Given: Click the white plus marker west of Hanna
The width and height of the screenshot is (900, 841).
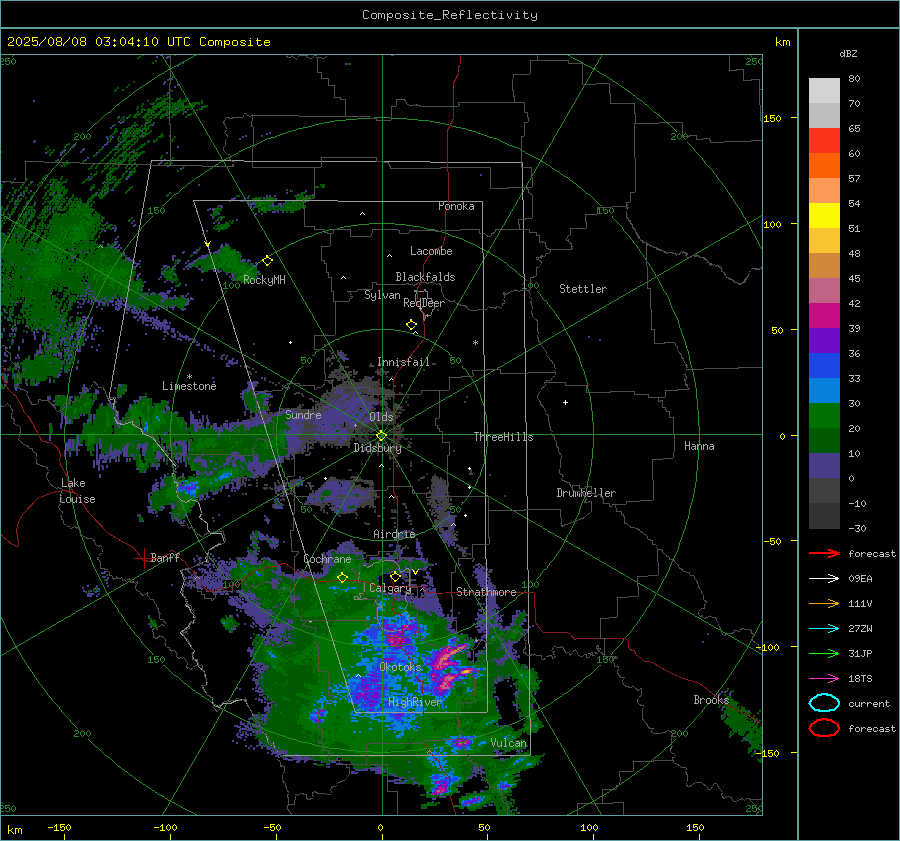Looking at the screenshot, I should [565, 402].
